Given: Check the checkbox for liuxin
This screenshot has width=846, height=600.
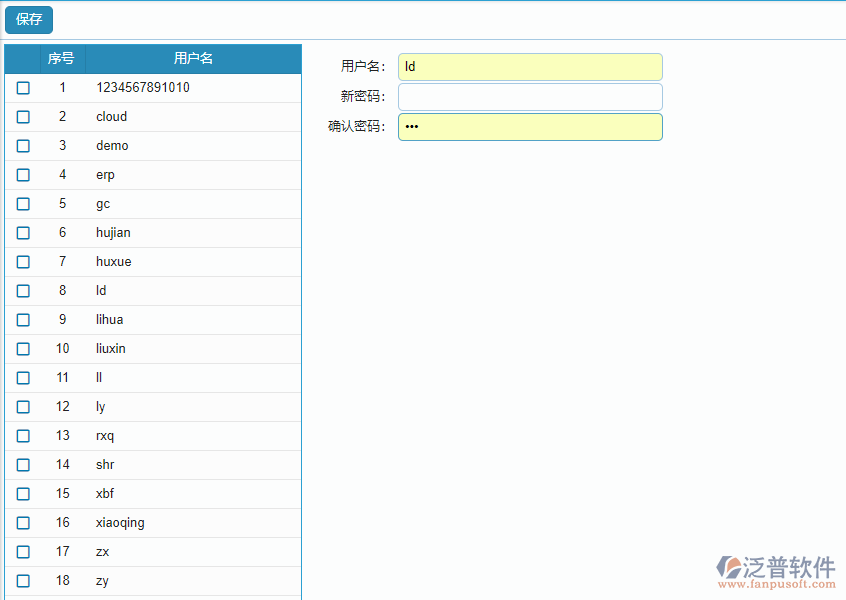Looking at the screenshot, I should [23, 348].
